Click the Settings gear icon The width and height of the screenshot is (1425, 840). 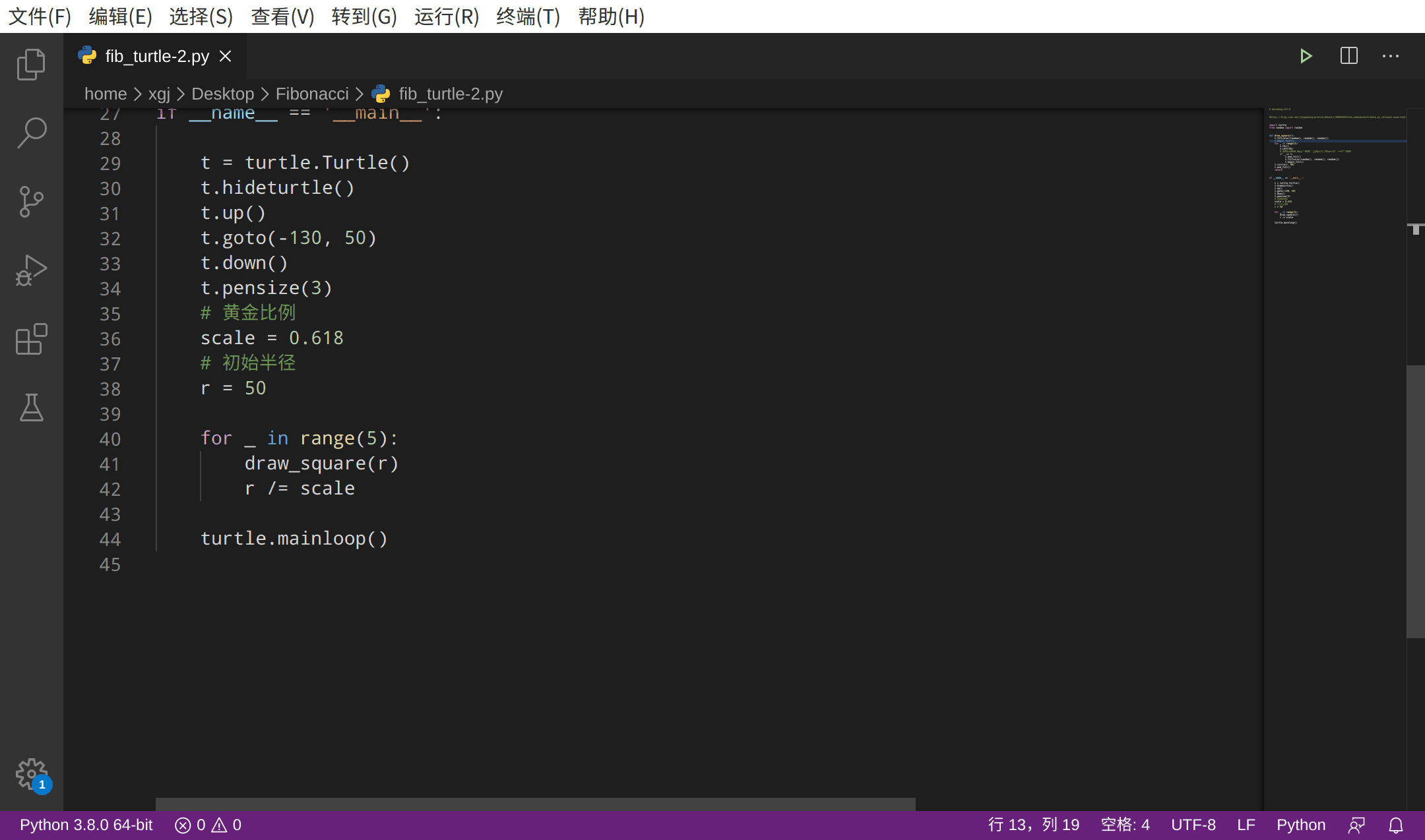pyautogui.click(x=31, y=775)
